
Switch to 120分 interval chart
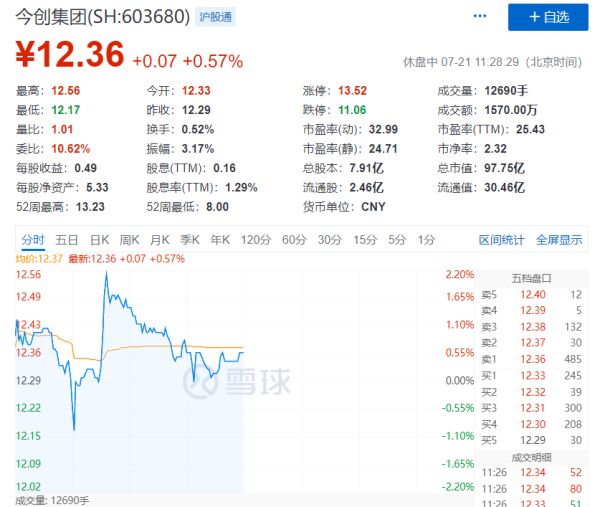[x=255, y=239]
